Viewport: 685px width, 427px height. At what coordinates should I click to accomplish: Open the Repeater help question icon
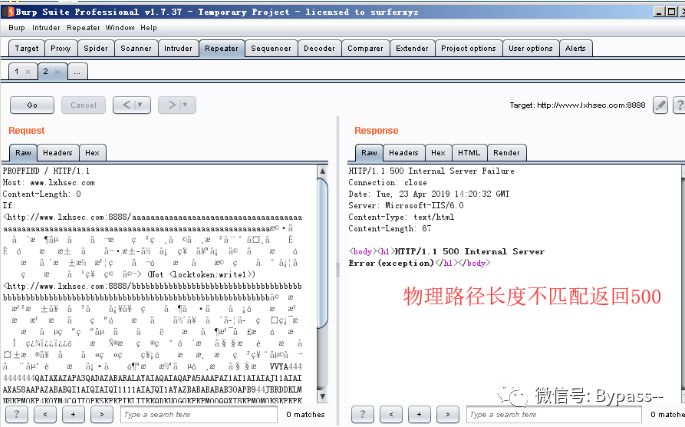pos(680,105)
